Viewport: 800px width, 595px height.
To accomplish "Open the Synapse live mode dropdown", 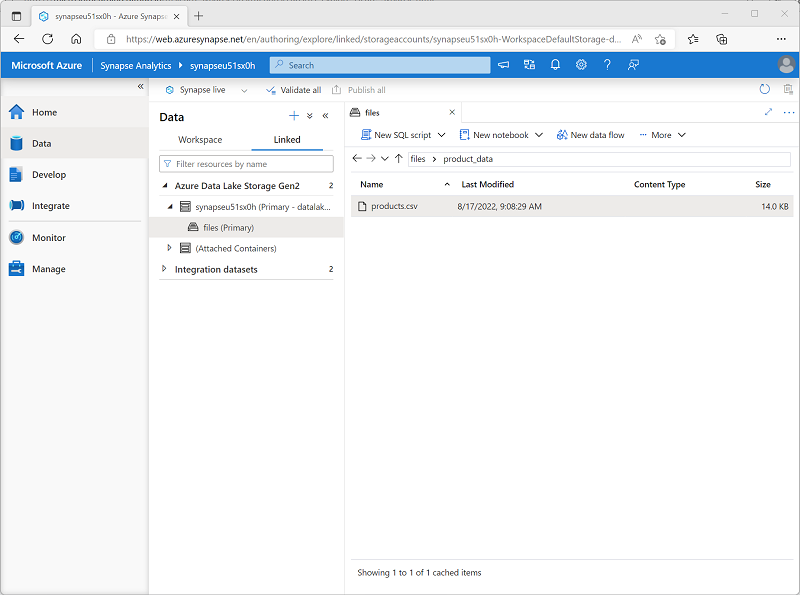I will tap(244, 90).
